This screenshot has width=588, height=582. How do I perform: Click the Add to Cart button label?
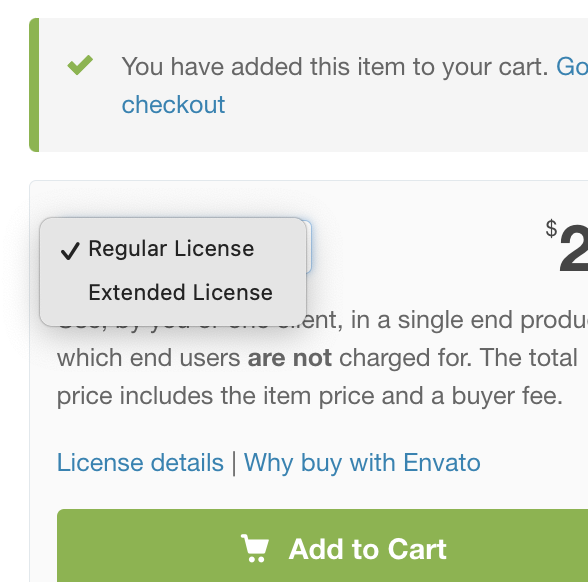tap(368, 549)
